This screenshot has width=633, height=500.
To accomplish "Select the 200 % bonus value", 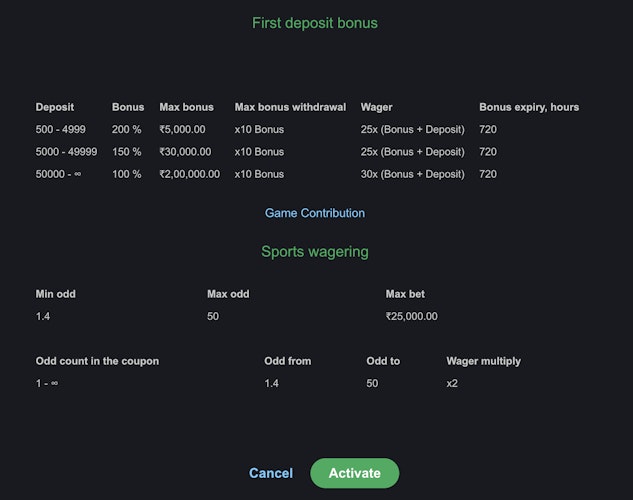I will 127,129.
